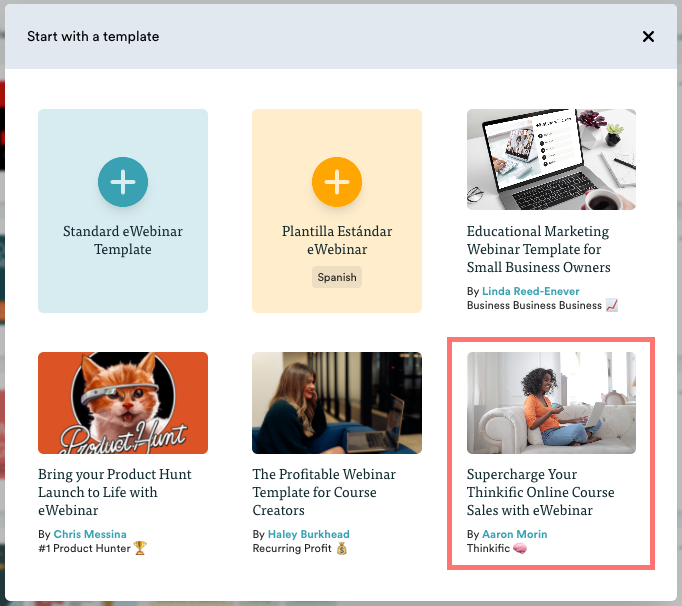Open the laptop thumbnail of Educational Marketing template
Viewport: 682px width, 606px height.
[551, 159]
